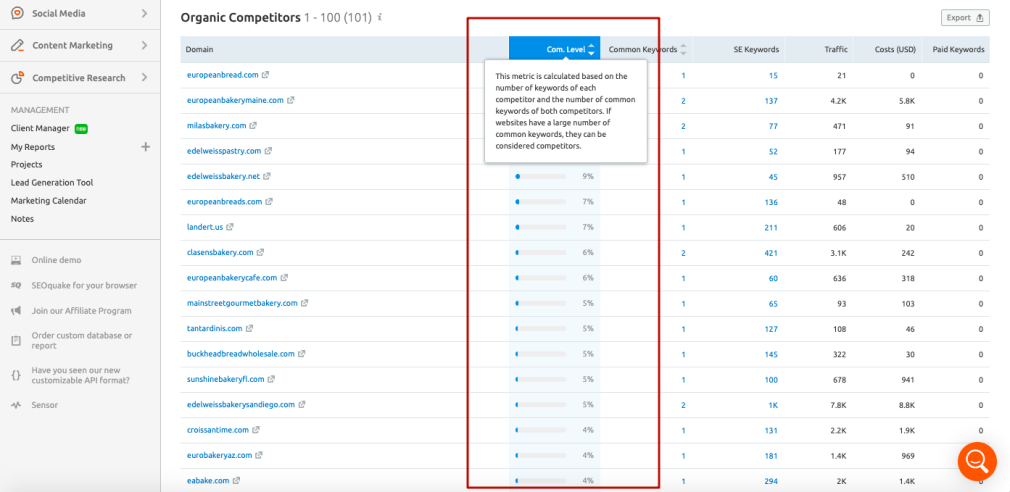Click the SEOquake icon in sidebar
Viewport: 1010px width, 492px height.
pos(16,285)
